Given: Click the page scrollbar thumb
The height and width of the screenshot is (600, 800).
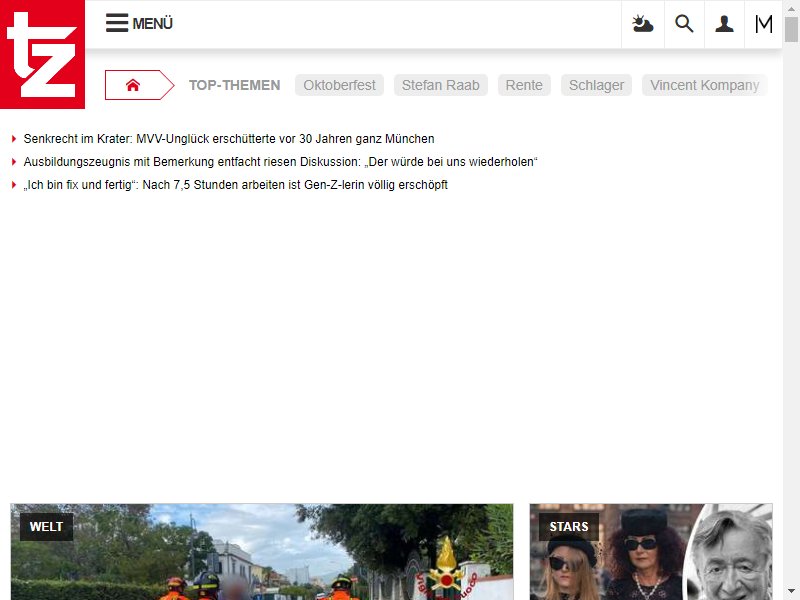Looking at the screenshot, I should point(791,29).
